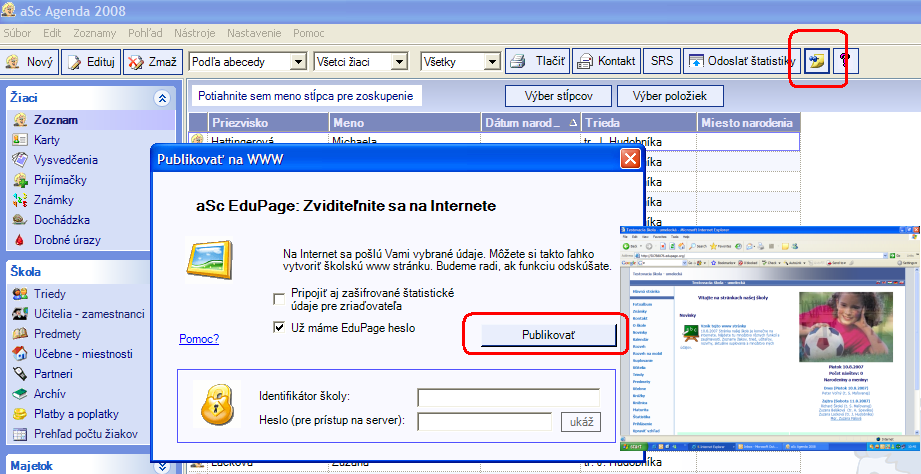Open the Všetky dropdown
The image size is (921, 474).
point(492,62)
